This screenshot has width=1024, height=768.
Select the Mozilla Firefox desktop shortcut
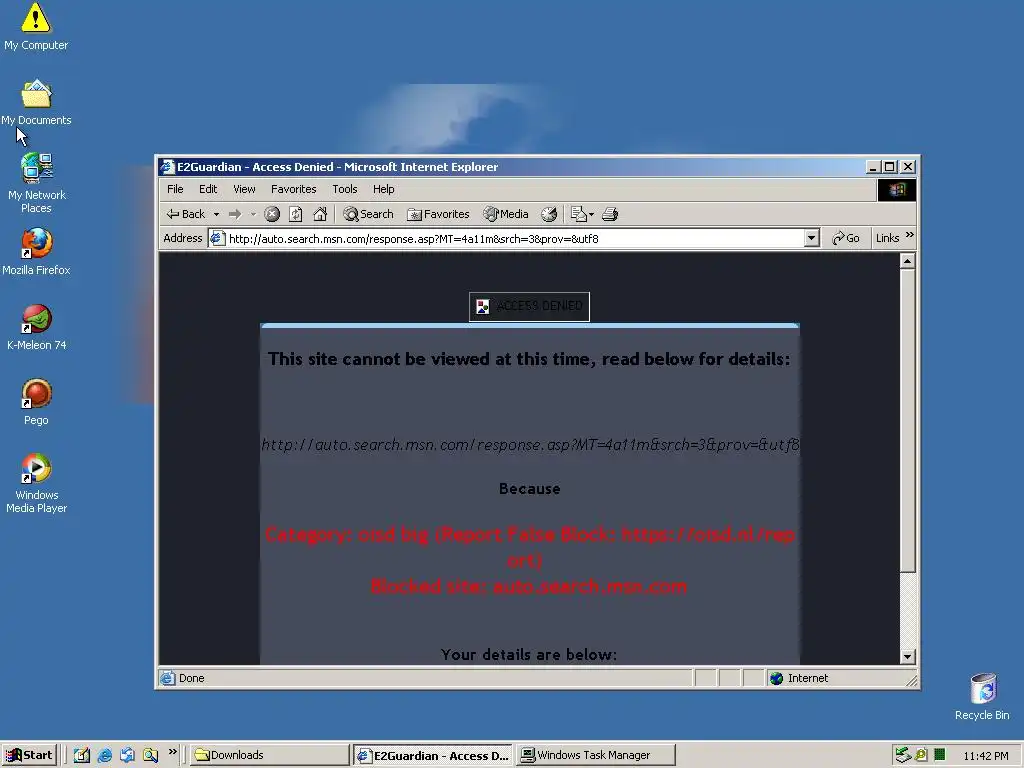click(x=36, y=252)
